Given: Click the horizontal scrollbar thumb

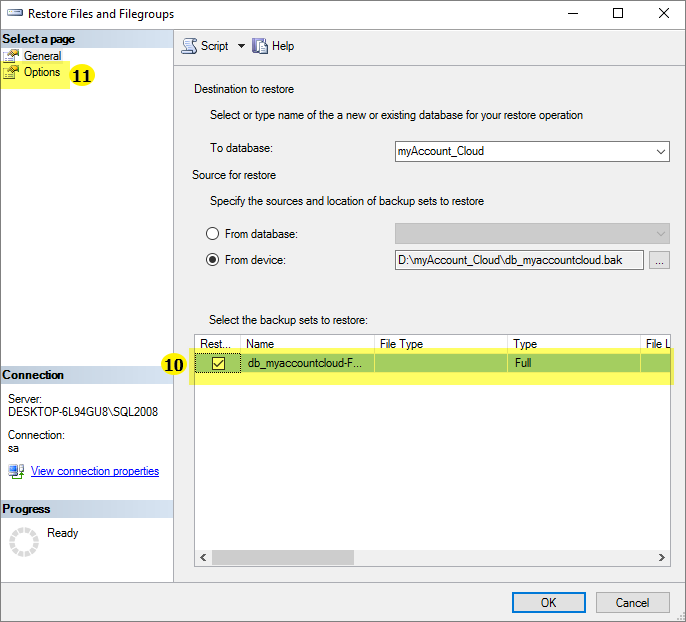Looking at the screenshot, I should [283, 557].
